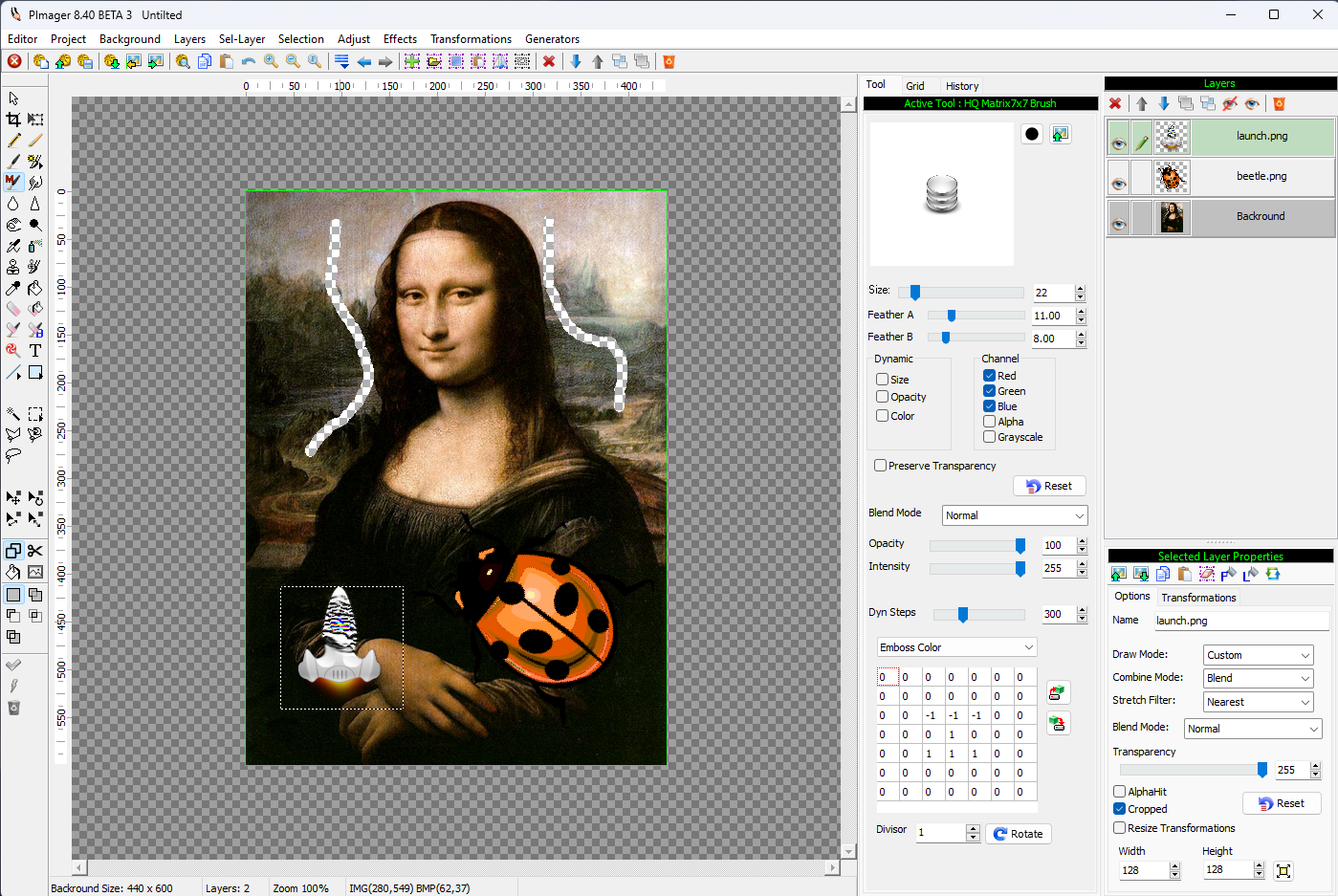Open the Stretch Filter Nearest dropdown

coord(1259,702)
